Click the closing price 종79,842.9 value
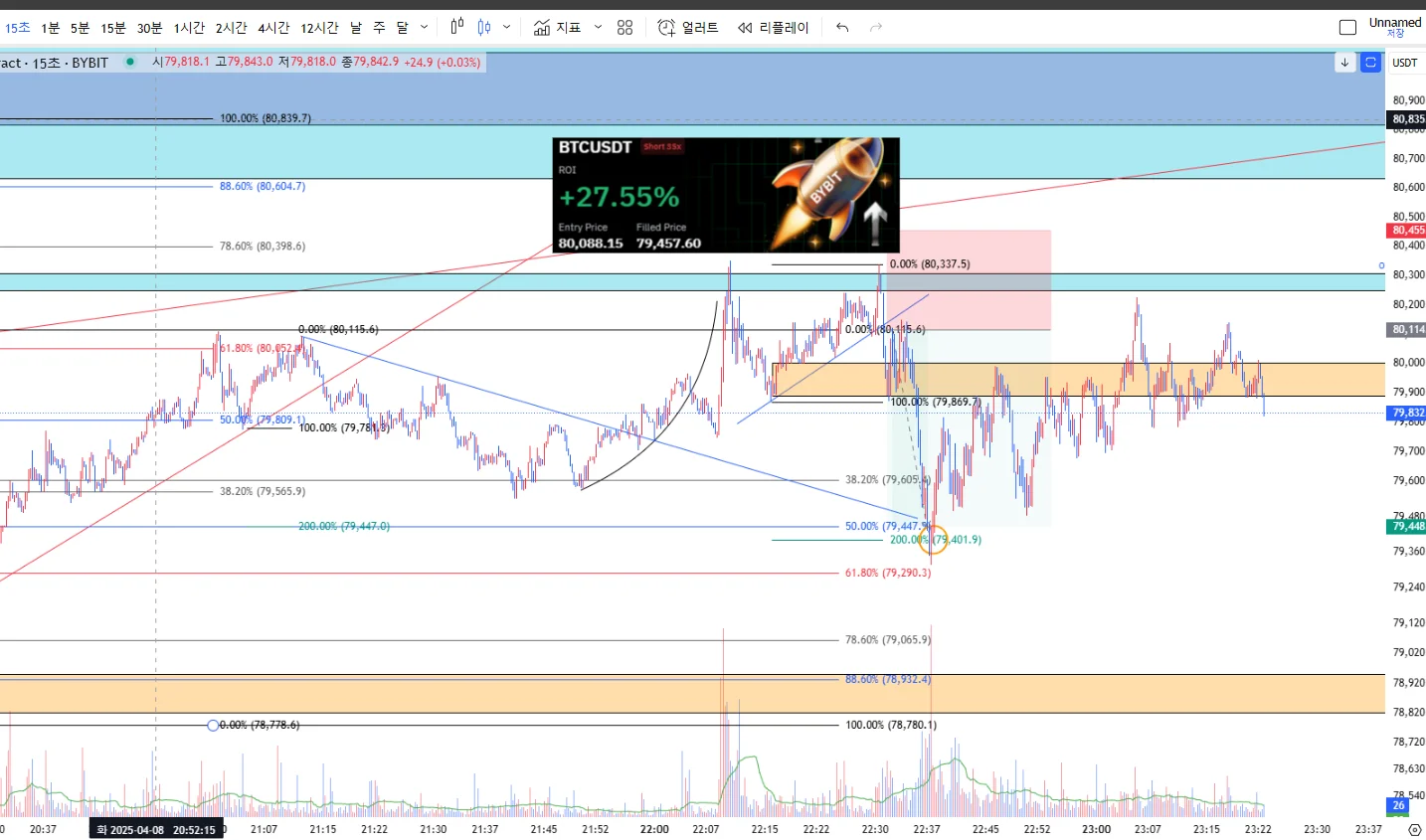This screenshot has width=1426, height=840. (x=370, y=62)
